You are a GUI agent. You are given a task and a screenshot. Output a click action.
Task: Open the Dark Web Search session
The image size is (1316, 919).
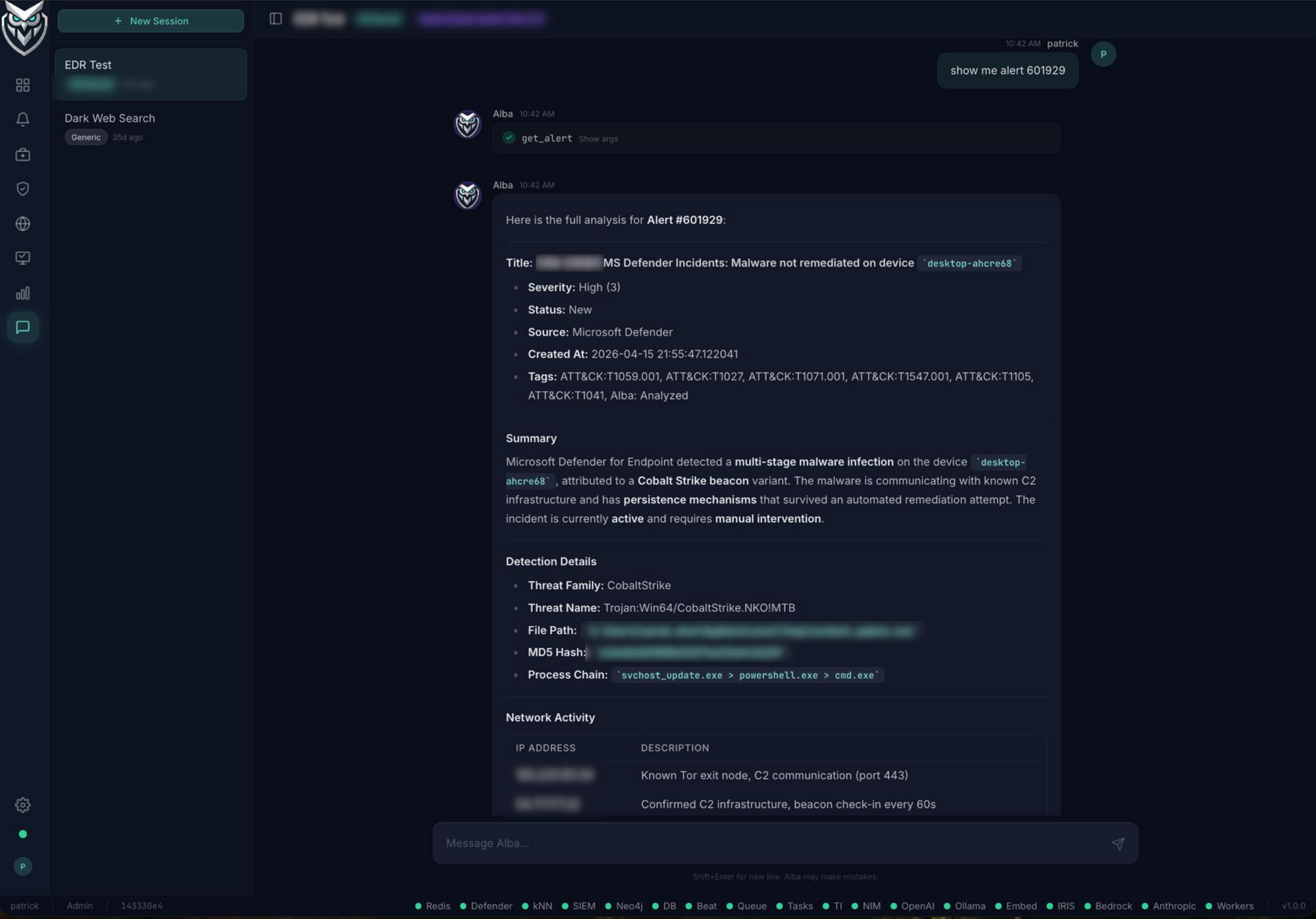point(151,127)
